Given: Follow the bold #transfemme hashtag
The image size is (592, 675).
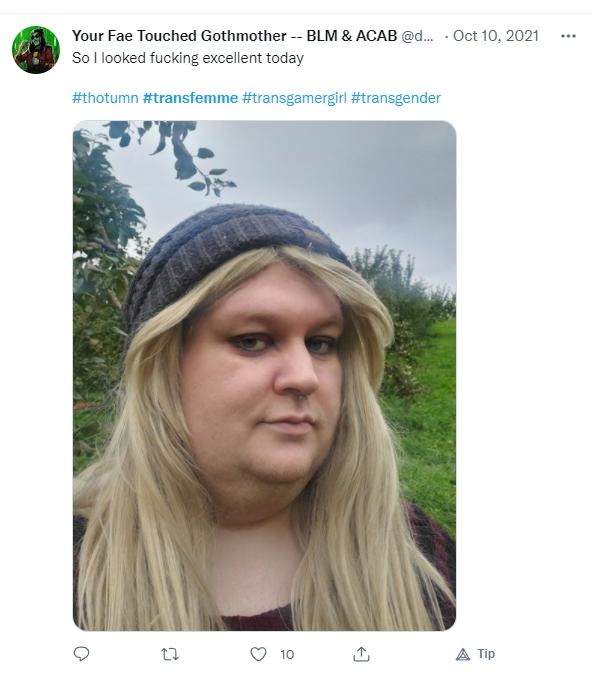Looking at the screenshot, I should click(x=190, y=98).
